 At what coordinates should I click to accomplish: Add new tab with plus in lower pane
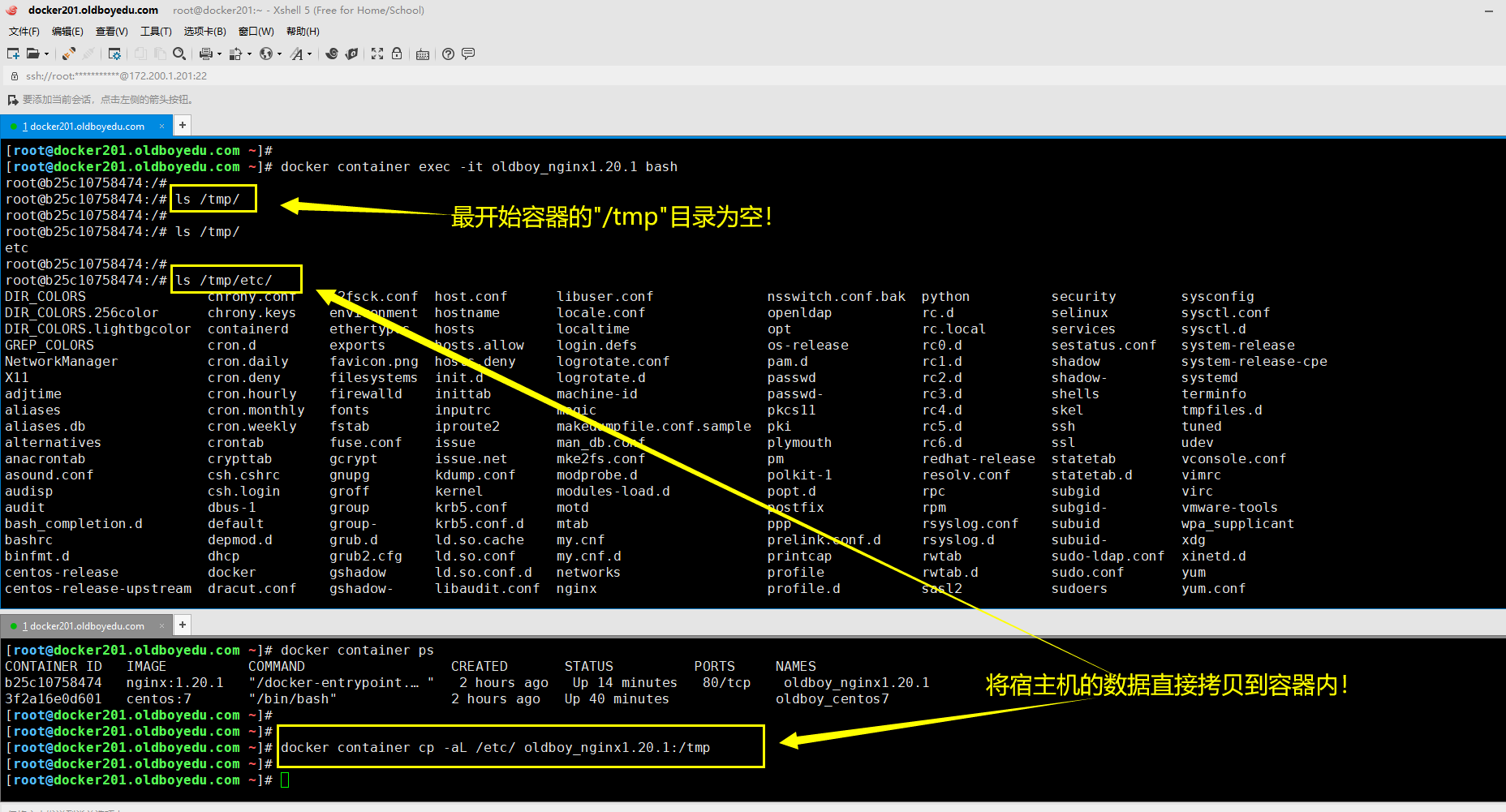[183, 625]
